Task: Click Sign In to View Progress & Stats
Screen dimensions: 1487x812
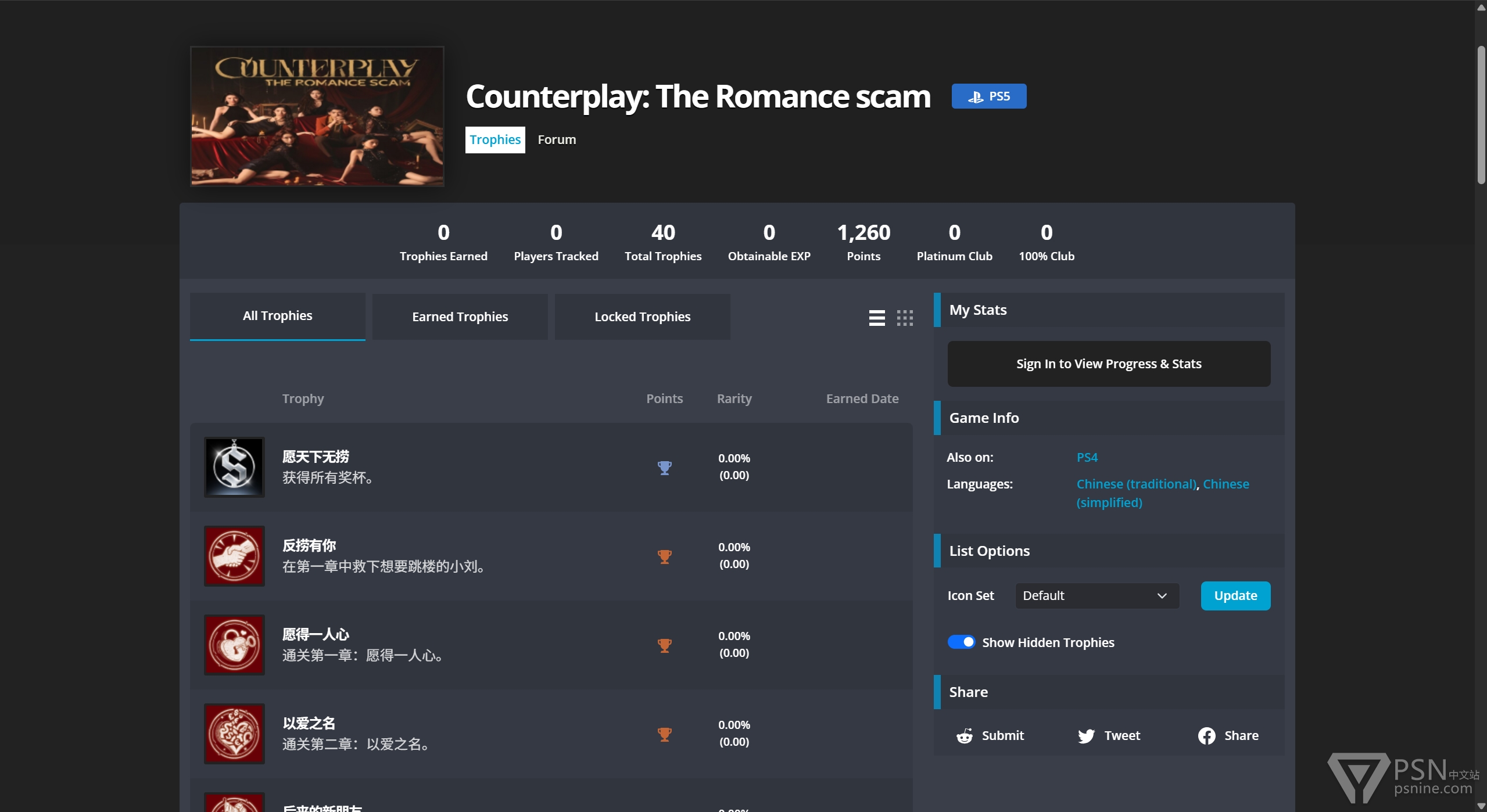Action: pos(1108,364)
